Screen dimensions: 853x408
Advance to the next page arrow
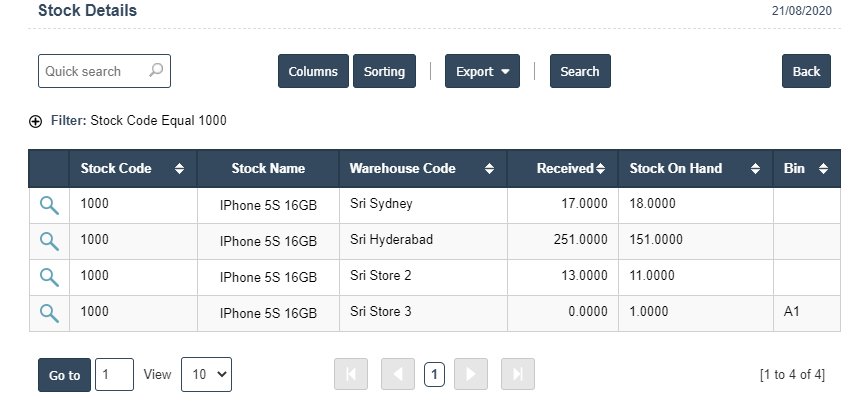(471, 375)
